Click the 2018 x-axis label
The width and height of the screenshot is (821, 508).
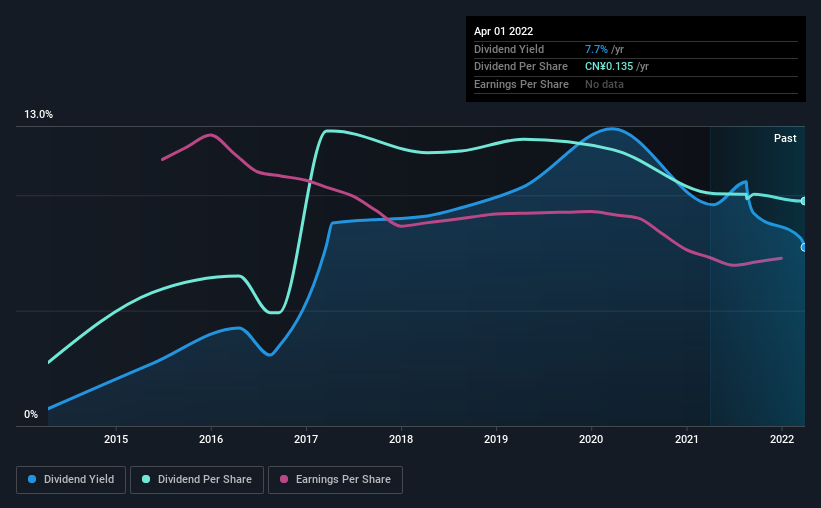click(401, 439)
